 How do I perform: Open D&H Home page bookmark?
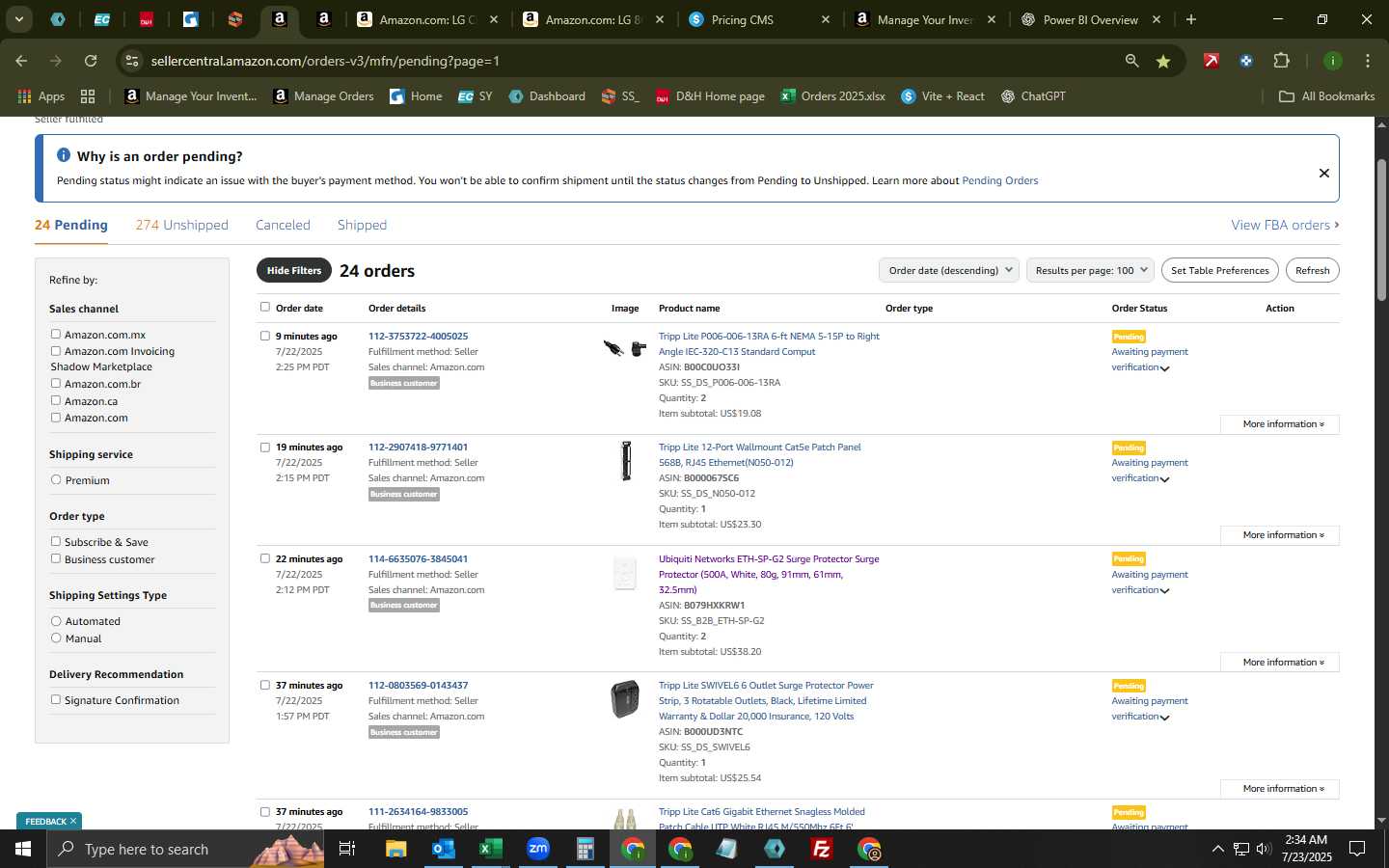point(710,96)
